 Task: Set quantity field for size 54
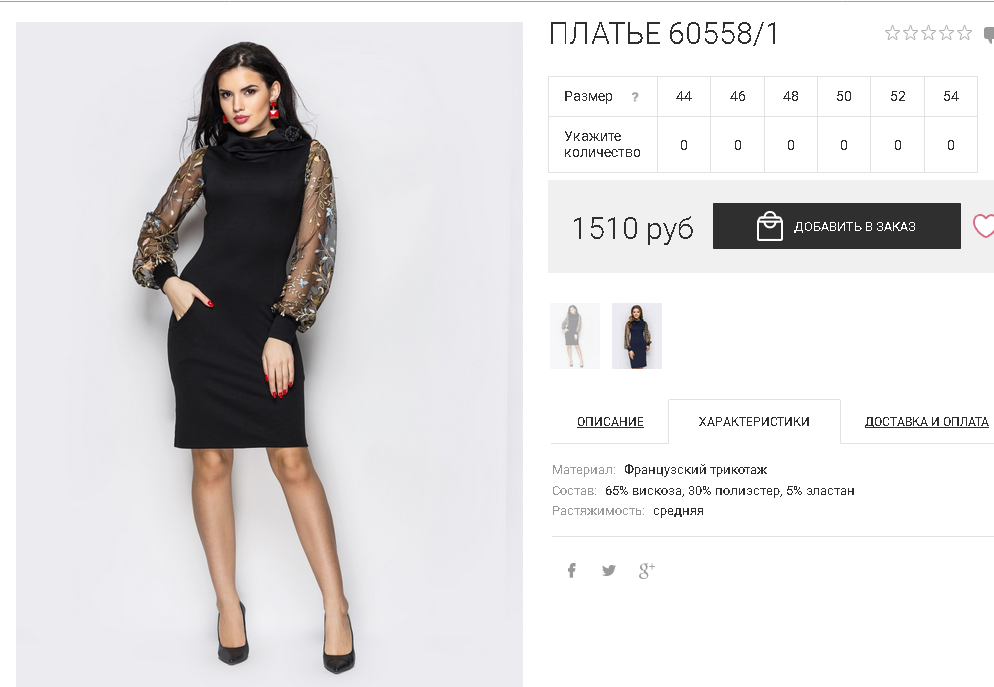pos(950,145)
